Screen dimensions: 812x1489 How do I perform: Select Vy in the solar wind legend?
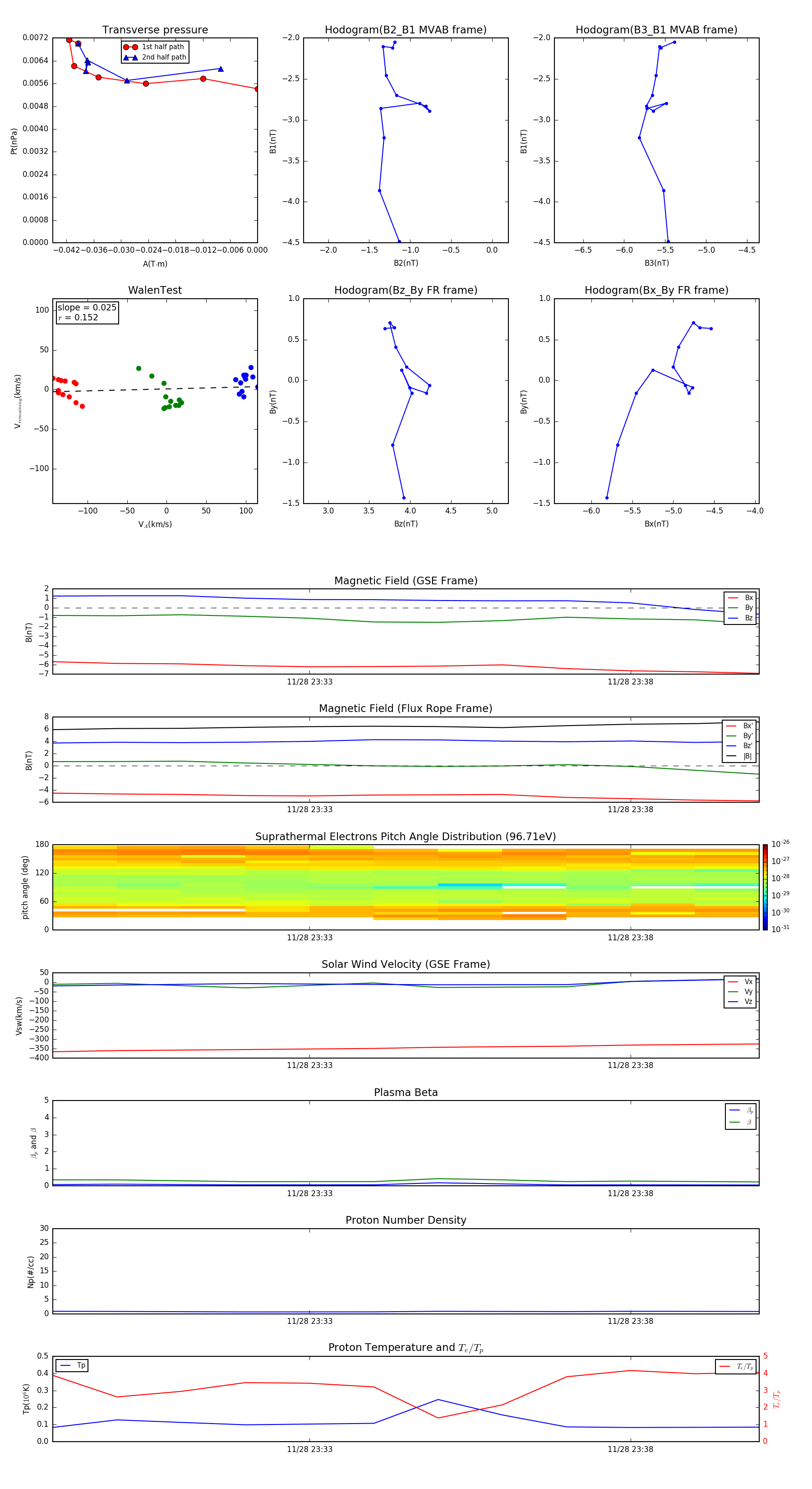[x=740, y=992]
